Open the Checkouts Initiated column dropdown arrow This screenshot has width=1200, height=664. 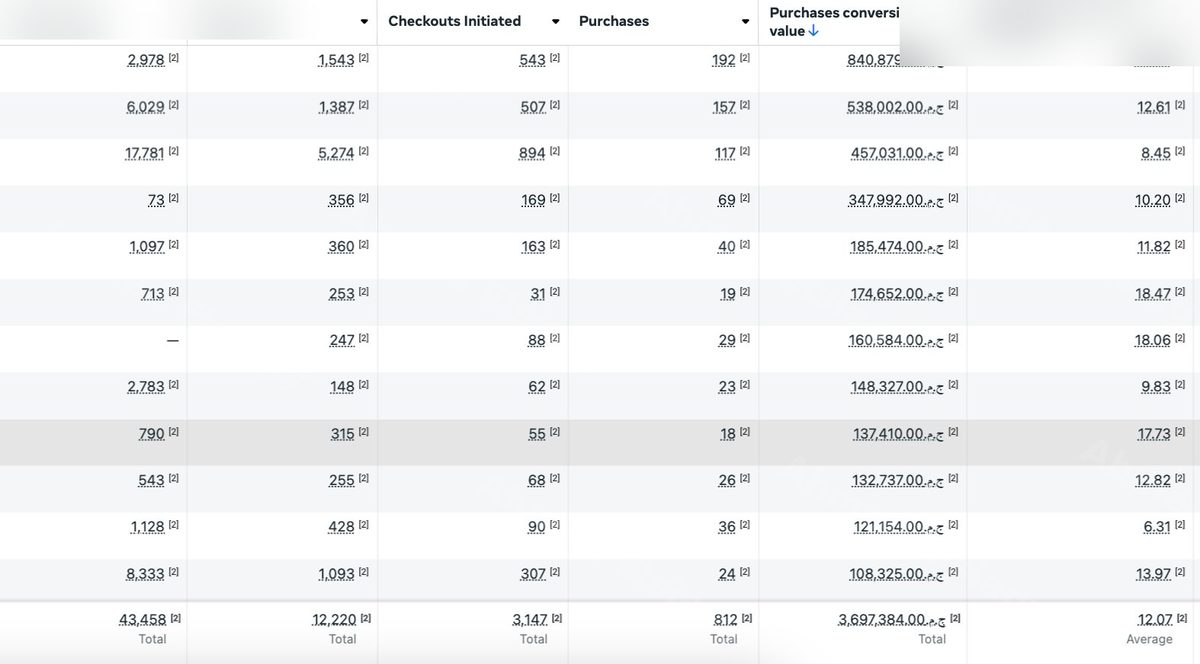click(x=555, y=21)
